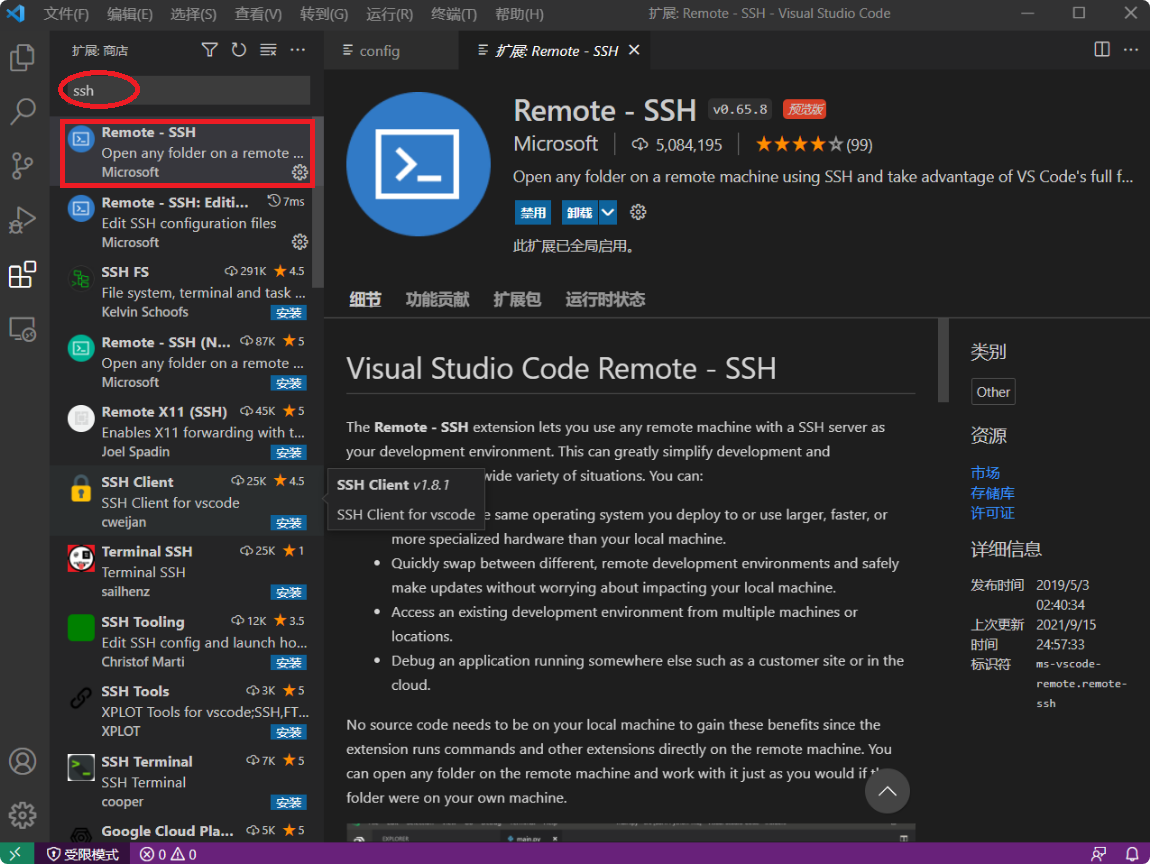
Task: Open the 市场 marketplace link
Action: pos(985,473)
